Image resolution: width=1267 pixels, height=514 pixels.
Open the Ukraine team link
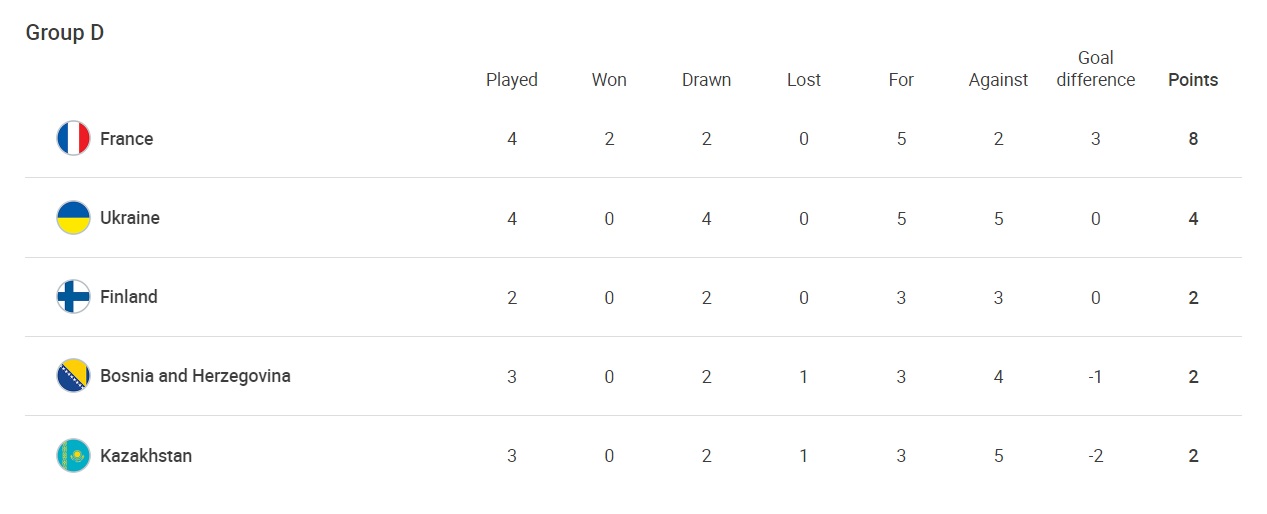(130, 218)
